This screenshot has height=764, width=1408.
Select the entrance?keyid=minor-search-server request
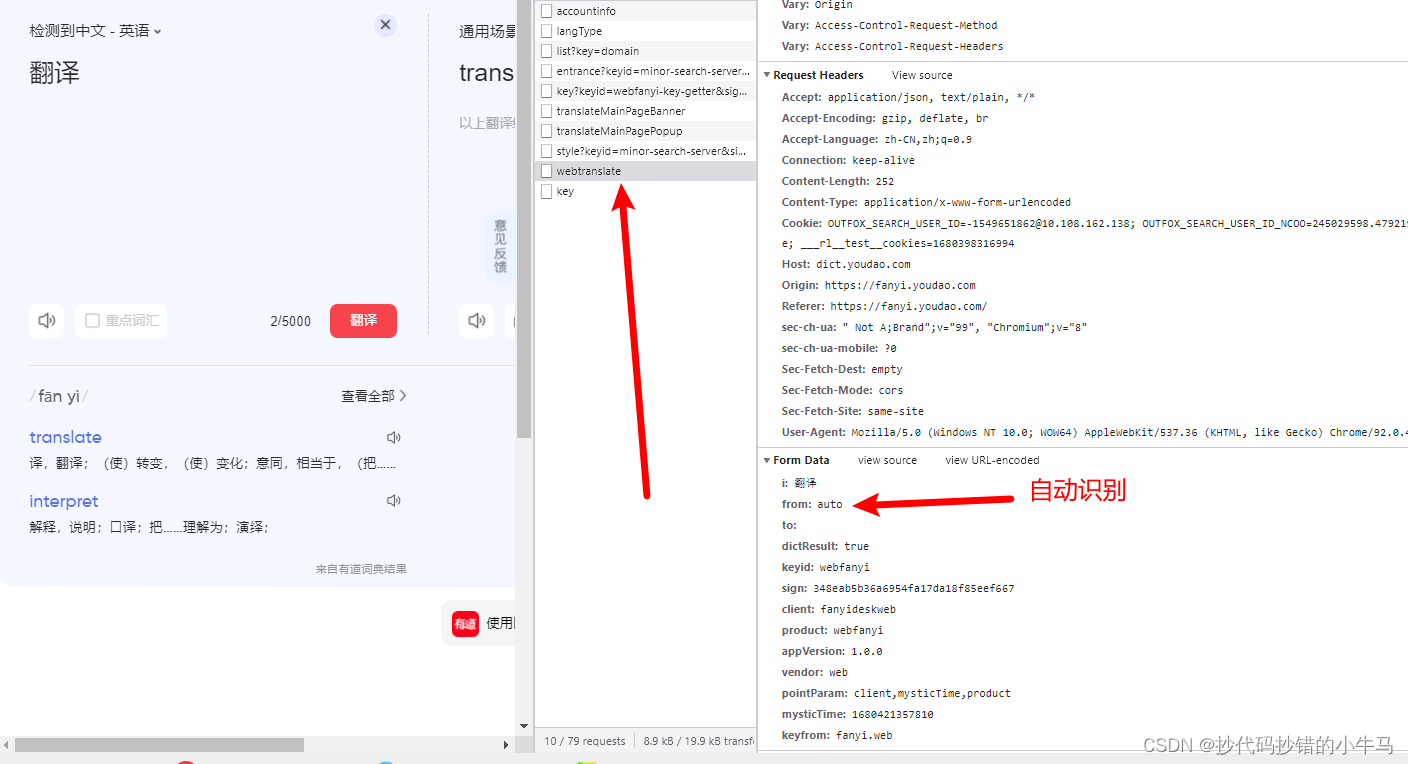[x=646, y=71]
